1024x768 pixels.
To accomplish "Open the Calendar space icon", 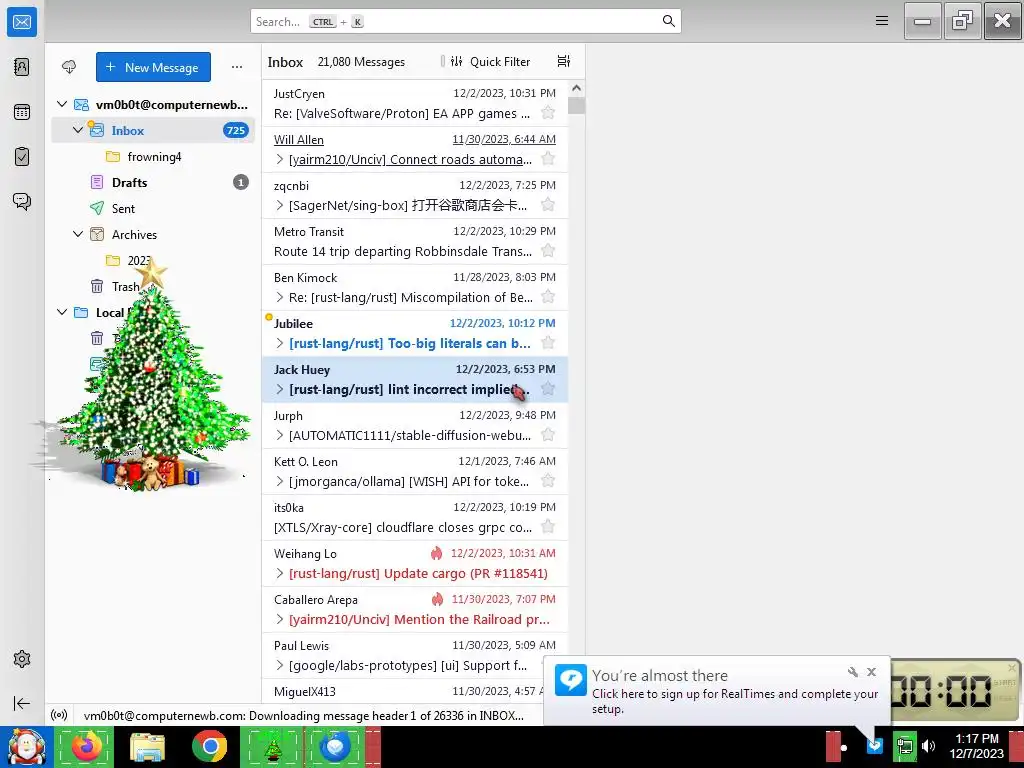I will pos(22,112).
